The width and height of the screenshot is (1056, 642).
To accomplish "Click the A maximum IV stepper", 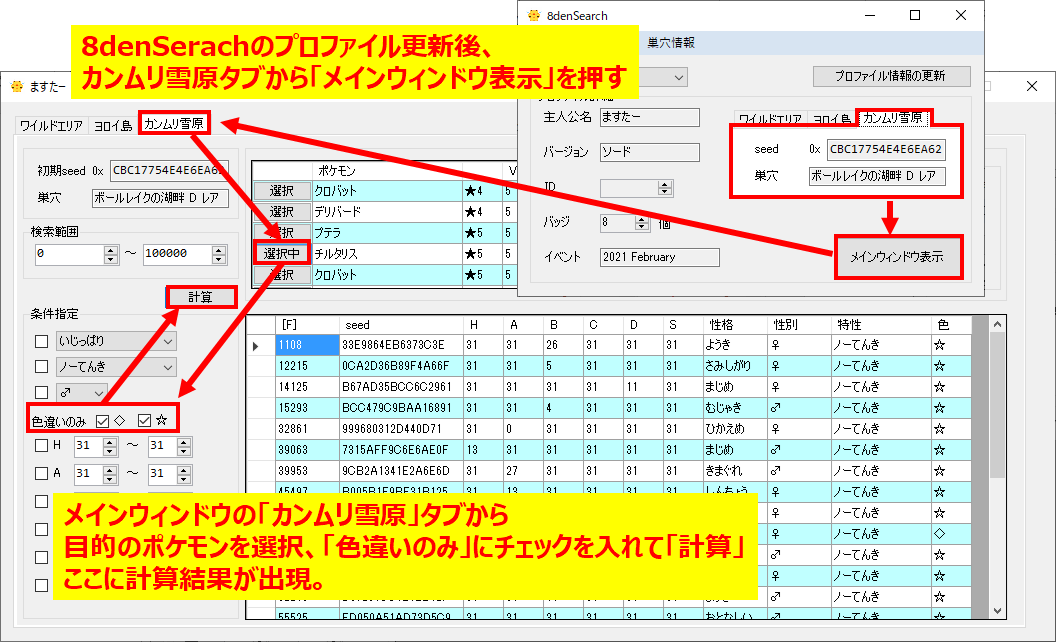I will (x=184, y=474).
